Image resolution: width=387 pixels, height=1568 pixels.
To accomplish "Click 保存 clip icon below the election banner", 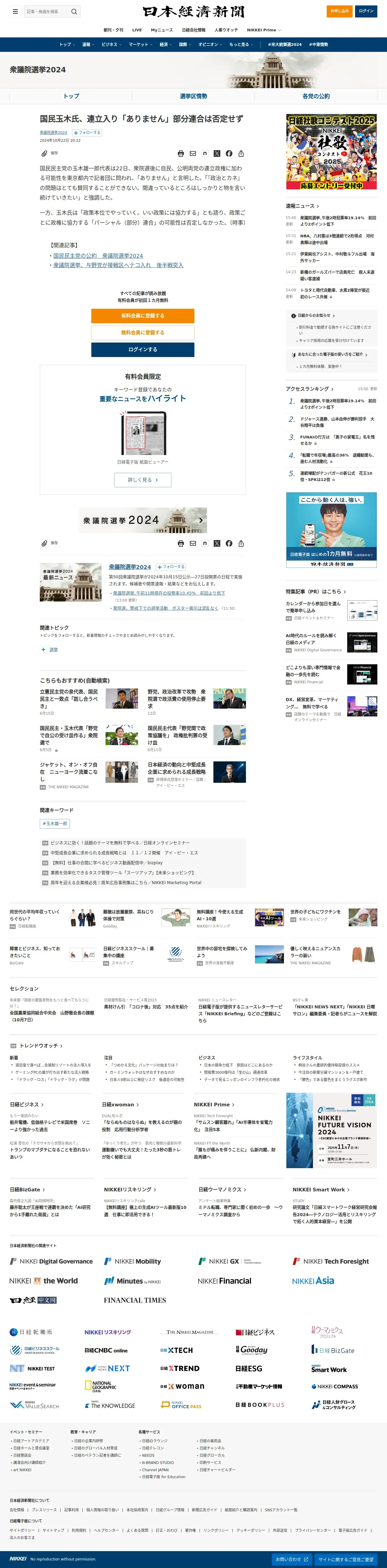I will 44,543.
